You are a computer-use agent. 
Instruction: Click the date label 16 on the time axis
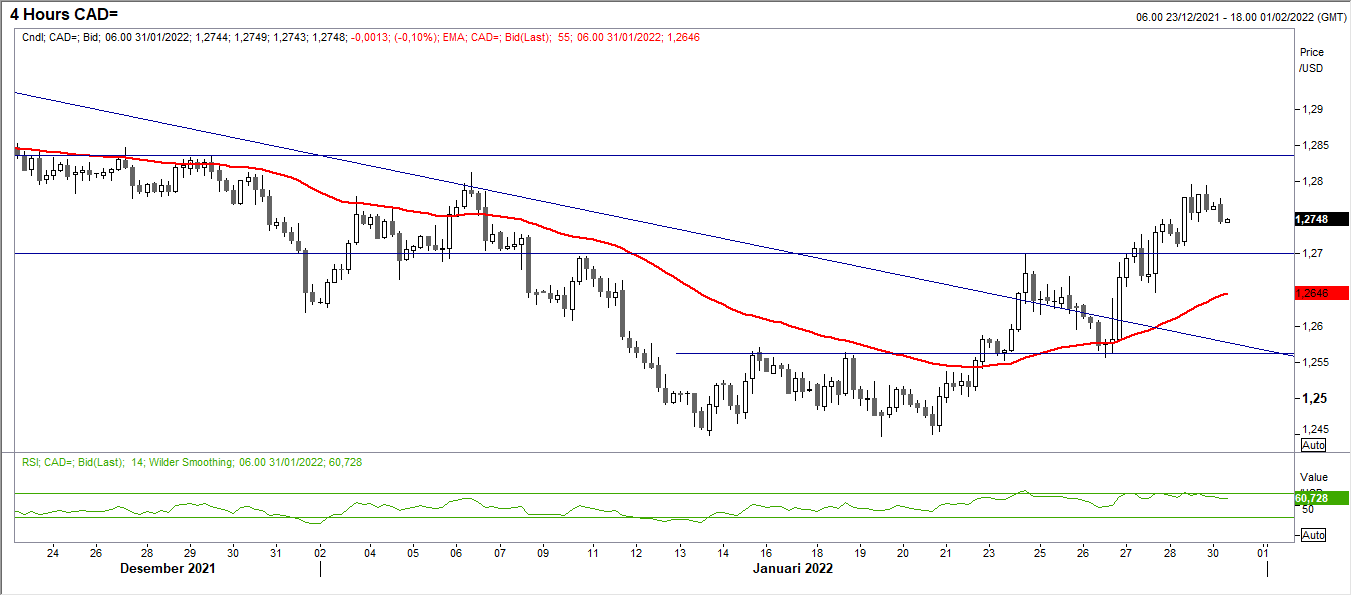[767, 553]
